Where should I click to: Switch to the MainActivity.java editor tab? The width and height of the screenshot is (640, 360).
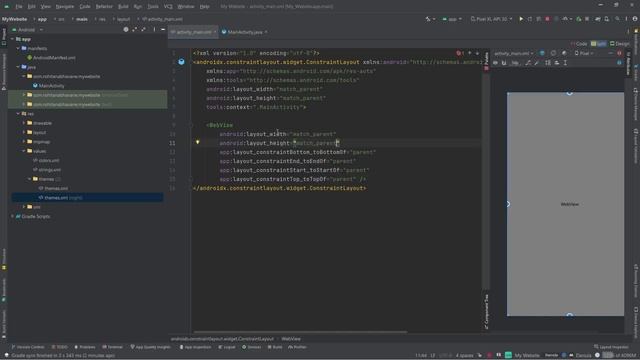[244, 32]
